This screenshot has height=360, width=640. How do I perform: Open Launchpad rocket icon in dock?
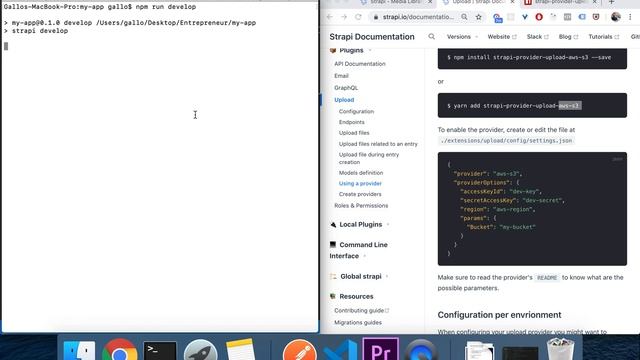point(200,350)
